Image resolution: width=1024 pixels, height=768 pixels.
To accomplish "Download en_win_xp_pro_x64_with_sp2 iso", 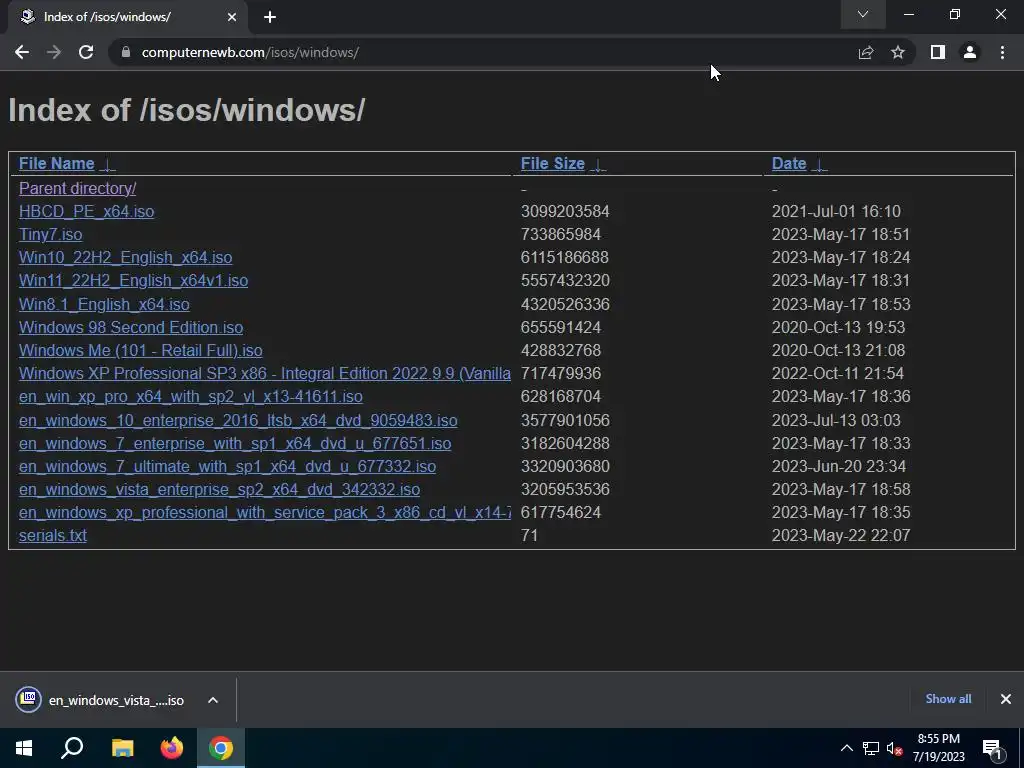I will [191, 396].
